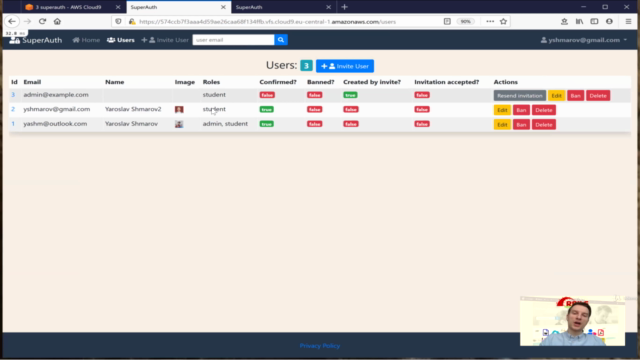Open the Privacy Policy footer link
This screenshot has width=640, height=360.
pyautogui.click(x=320, y=346)
